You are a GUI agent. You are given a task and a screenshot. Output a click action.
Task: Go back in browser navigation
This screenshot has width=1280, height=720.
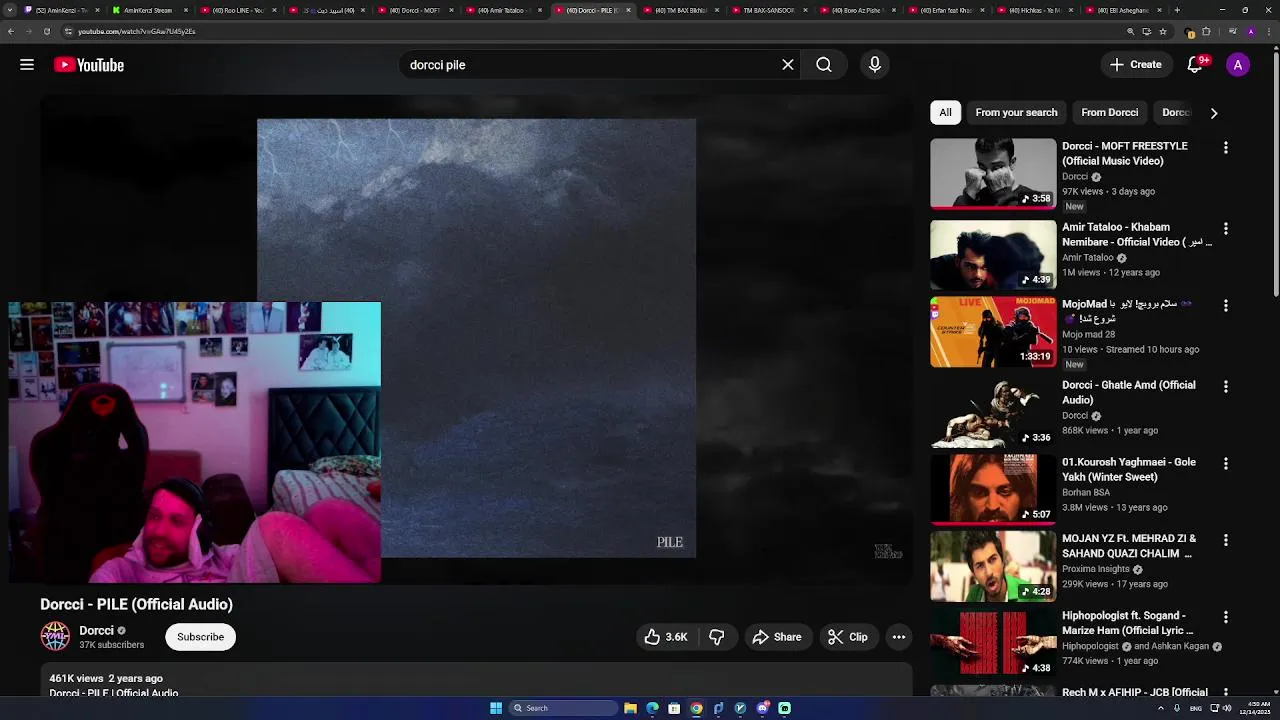10,31
